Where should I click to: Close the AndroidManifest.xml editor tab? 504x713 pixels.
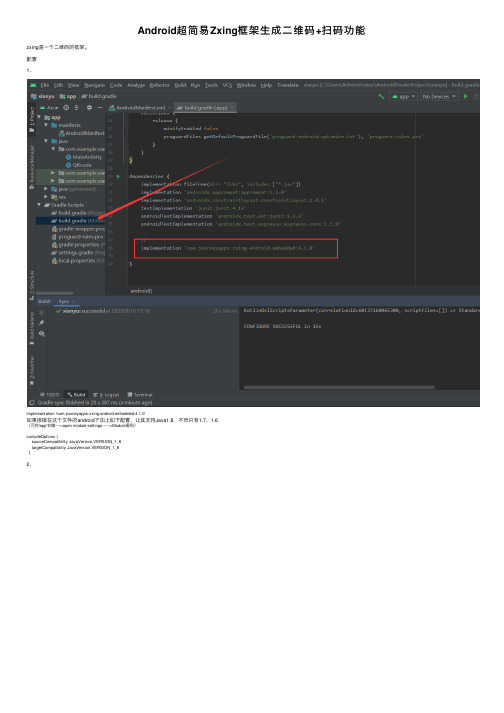(168, 108)
